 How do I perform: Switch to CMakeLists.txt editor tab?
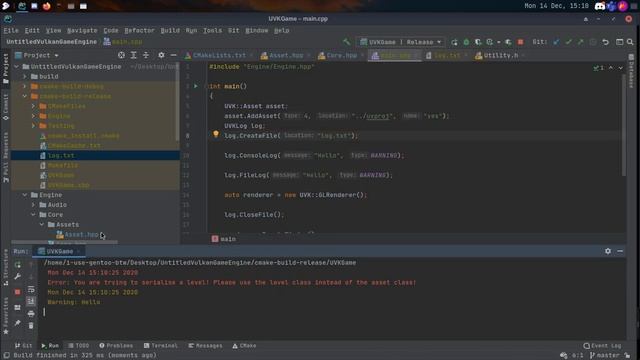tap(219, 55)
